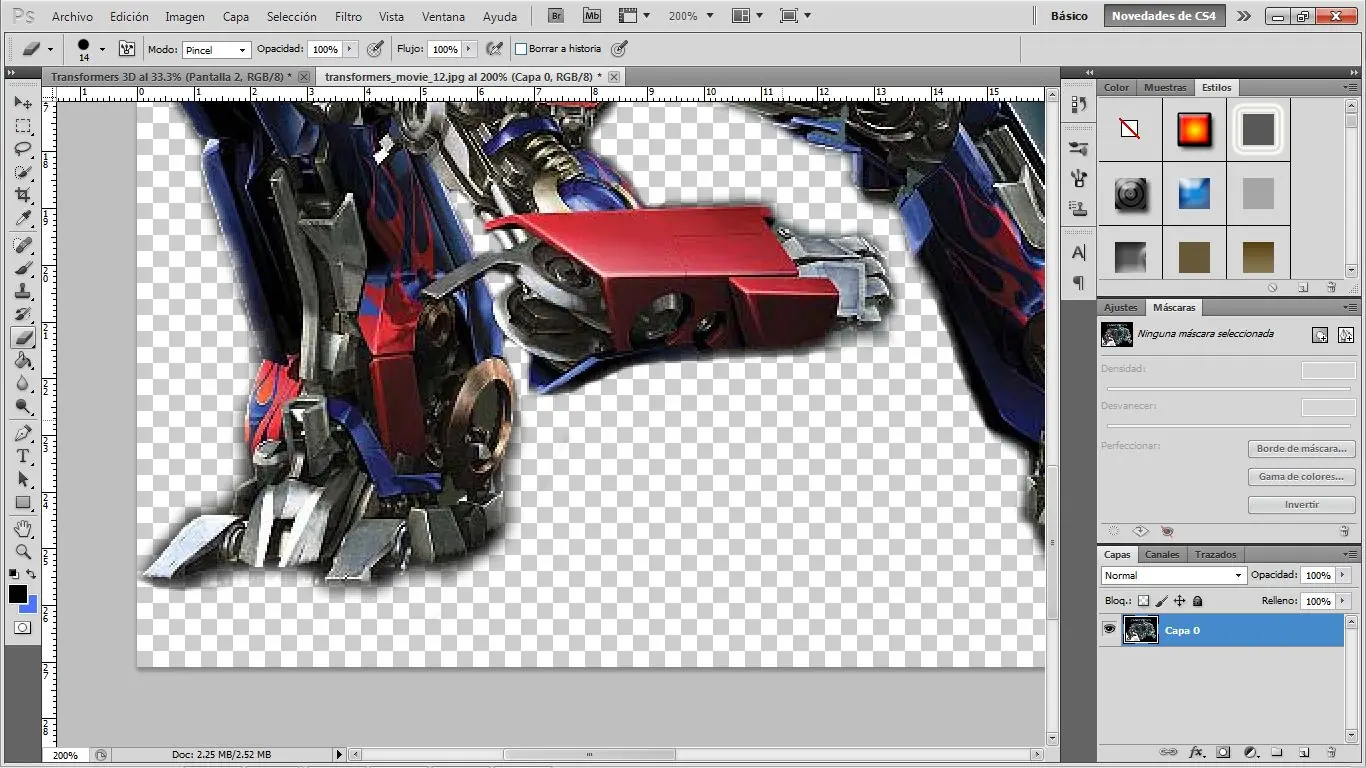Click the Novedades de CS4 workspace button
The image size is (1366, 768).
point(1164,16)
